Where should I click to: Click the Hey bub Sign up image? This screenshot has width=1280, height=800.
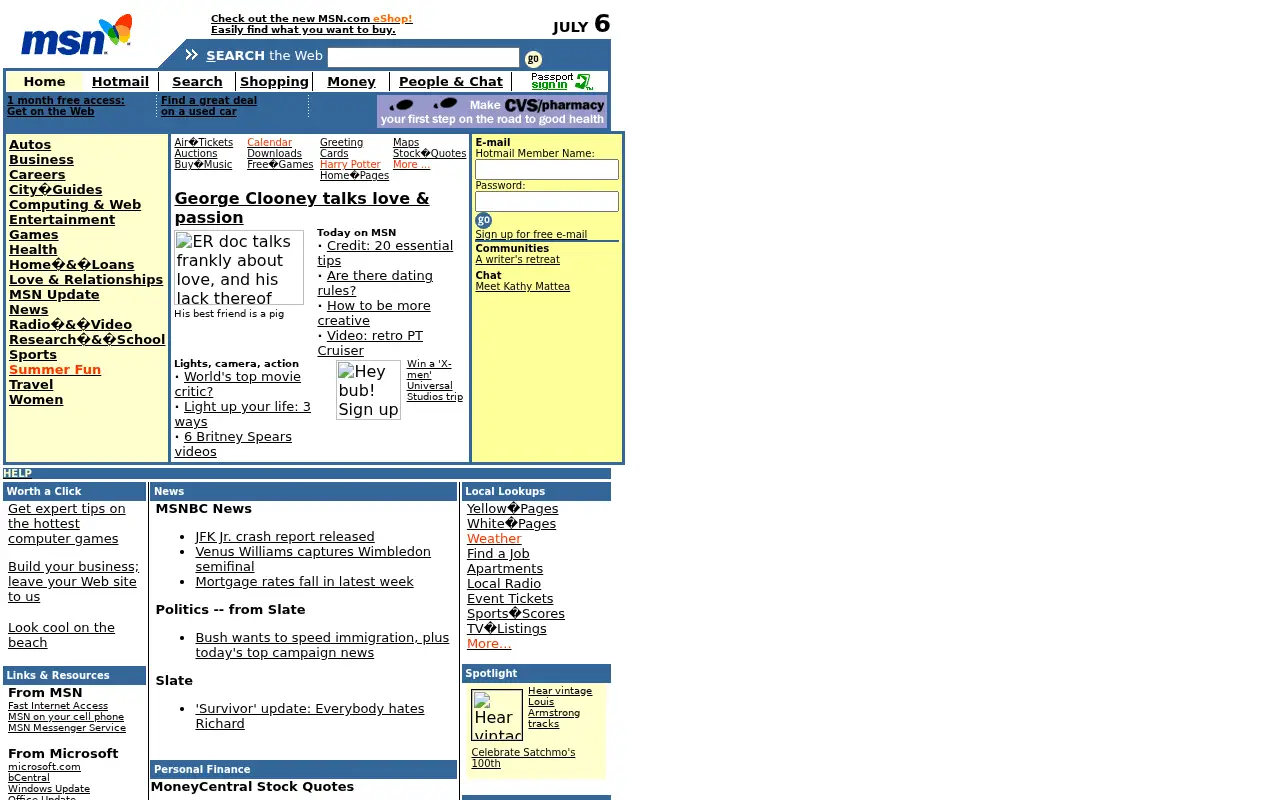(x=368, y=390)
